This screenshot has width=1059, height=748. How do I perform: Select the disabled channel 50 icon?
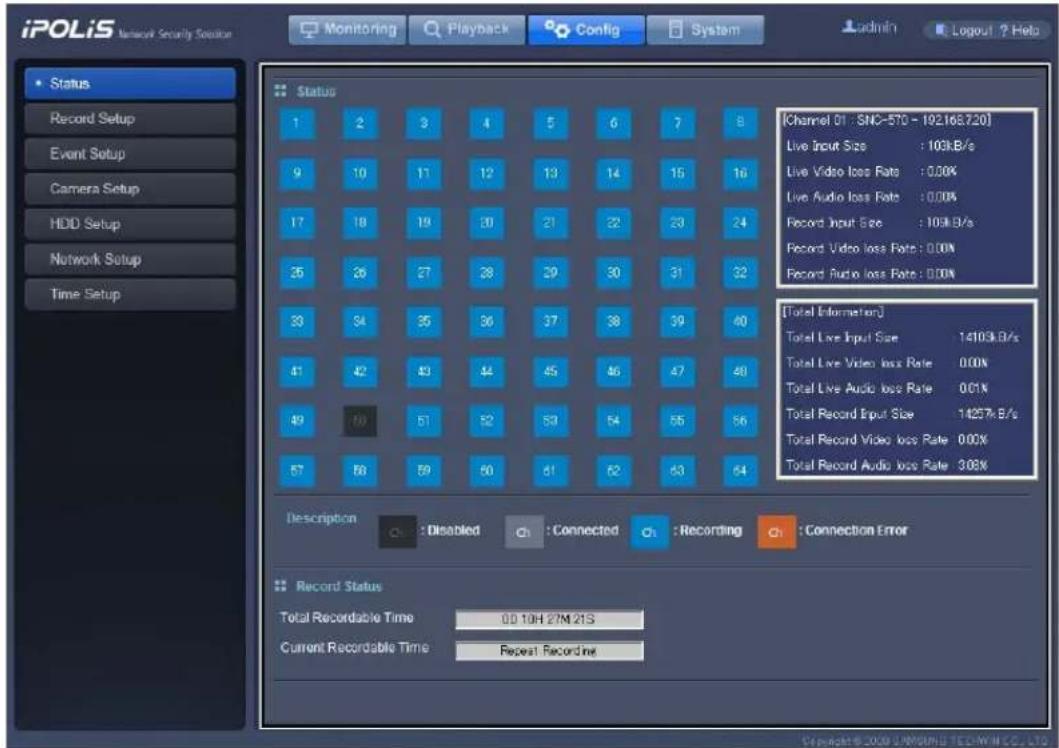pos(359,421)
